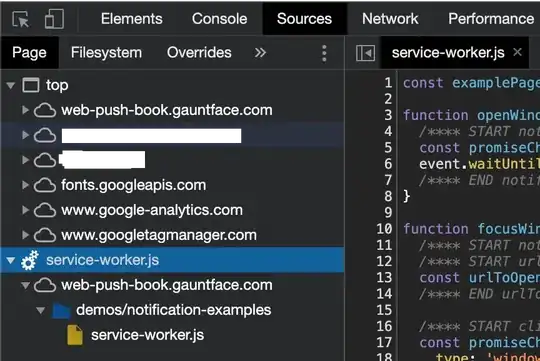The width and height of the screenshot is (540, 361).
Task: Click the cloud icon beside fonts.googleapis.com
Action: pyautogui.click(x=45, y=185)
